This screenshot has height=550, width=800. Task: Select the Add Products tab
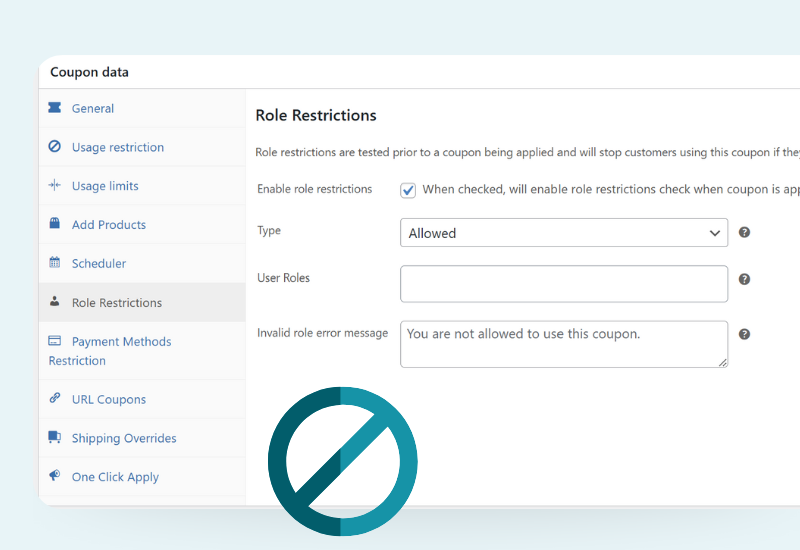[142, 224]
